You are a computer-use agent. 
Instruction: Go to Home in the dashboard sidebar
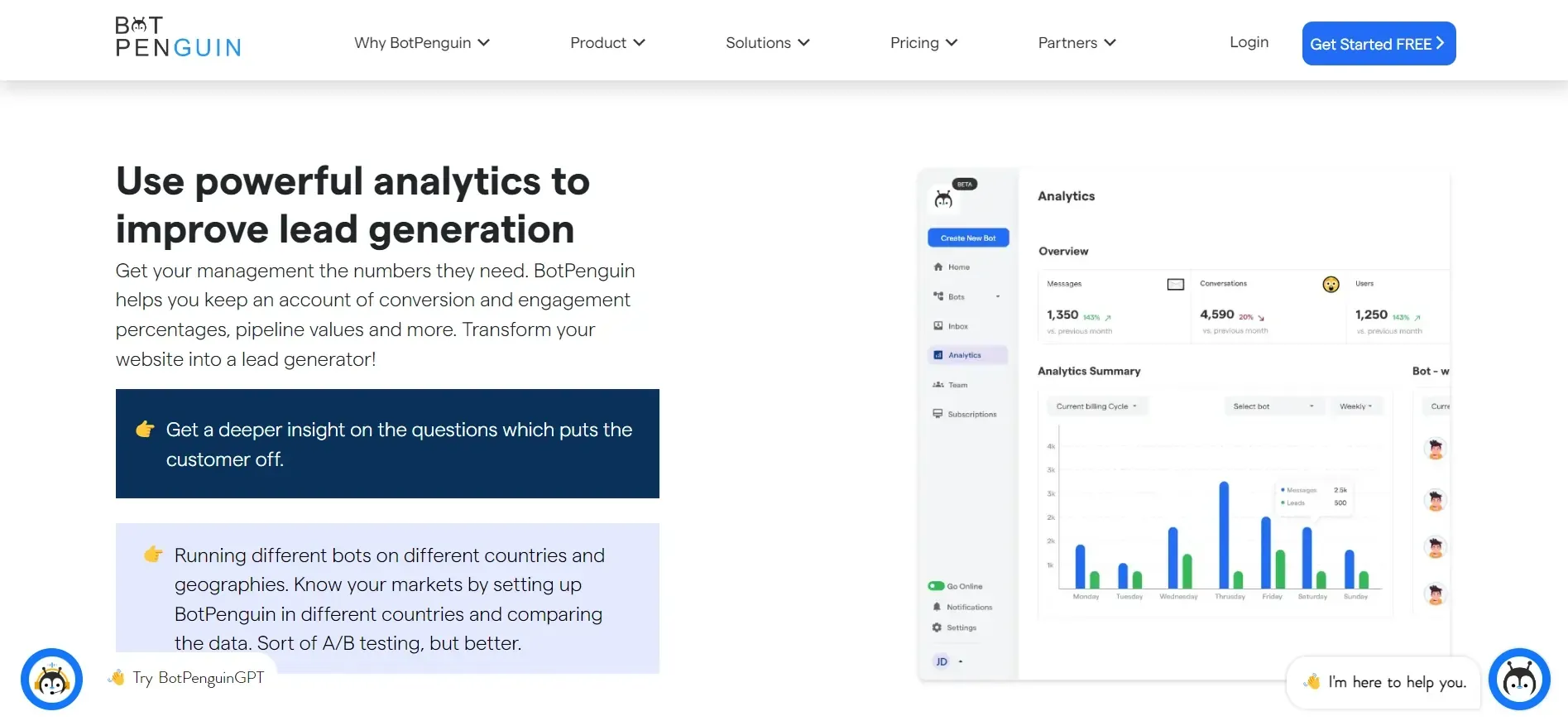point(952,267)
